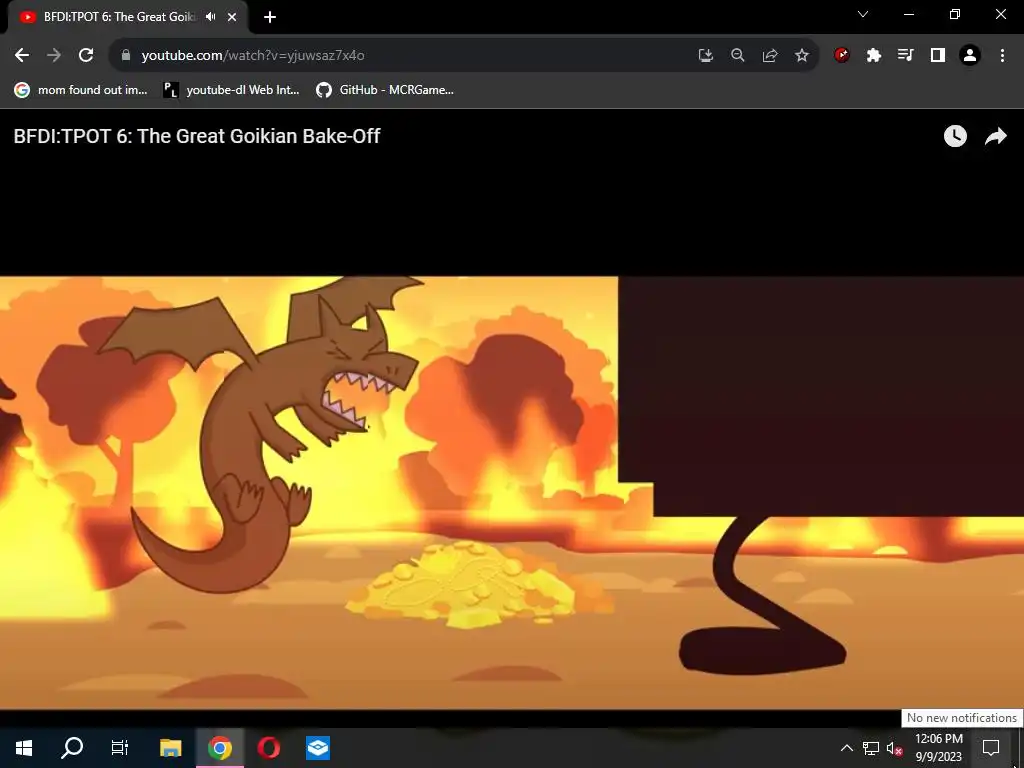This screenshot has height=768, width=1024.
Task: Go back to the previous page
Action: tap(22, 55)
